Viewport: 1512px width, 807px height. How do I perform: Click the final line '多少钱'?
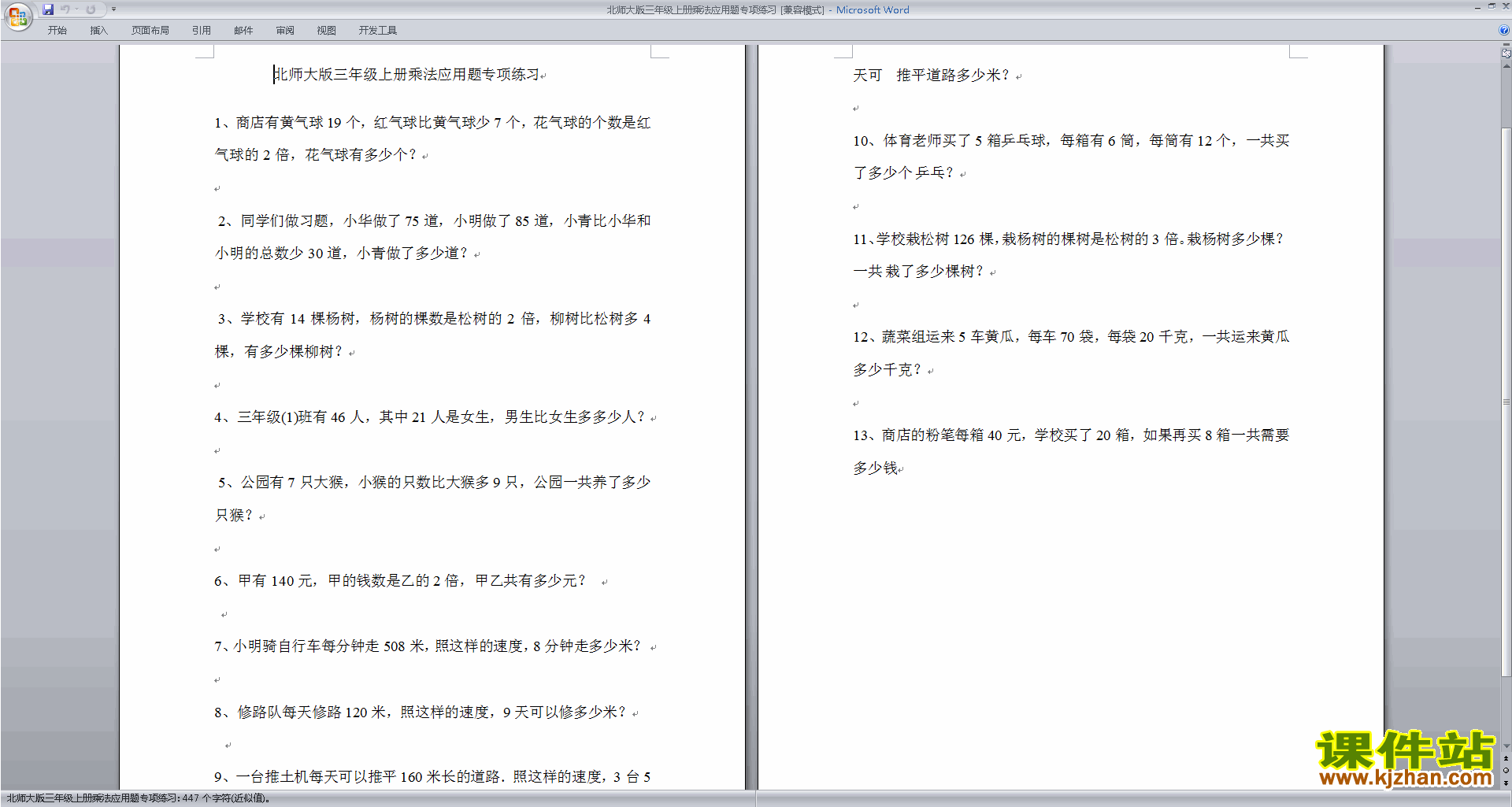[876, 468]
